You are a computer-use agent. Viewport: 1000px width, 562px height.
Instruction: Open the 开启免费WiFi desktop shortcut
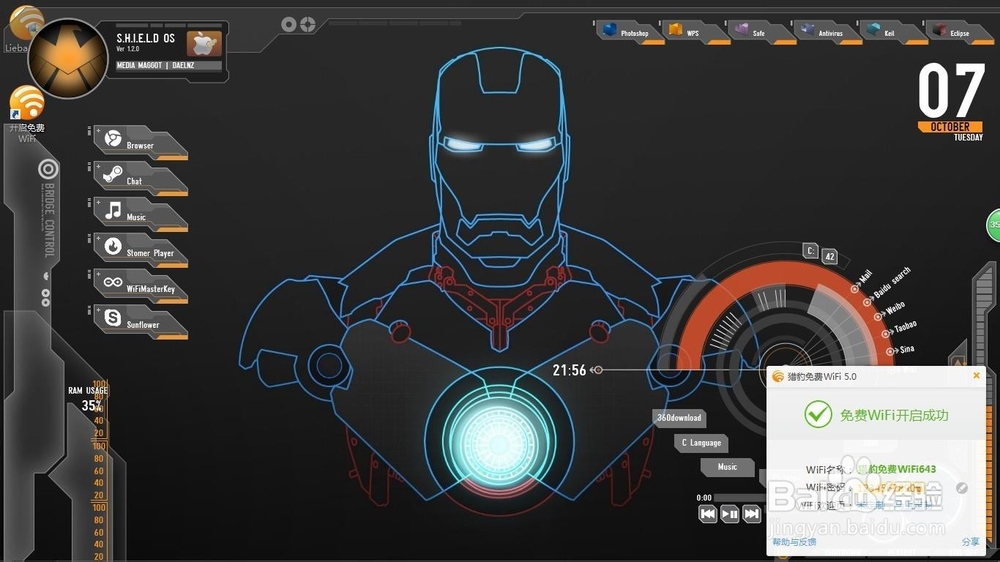click(27, 115)
